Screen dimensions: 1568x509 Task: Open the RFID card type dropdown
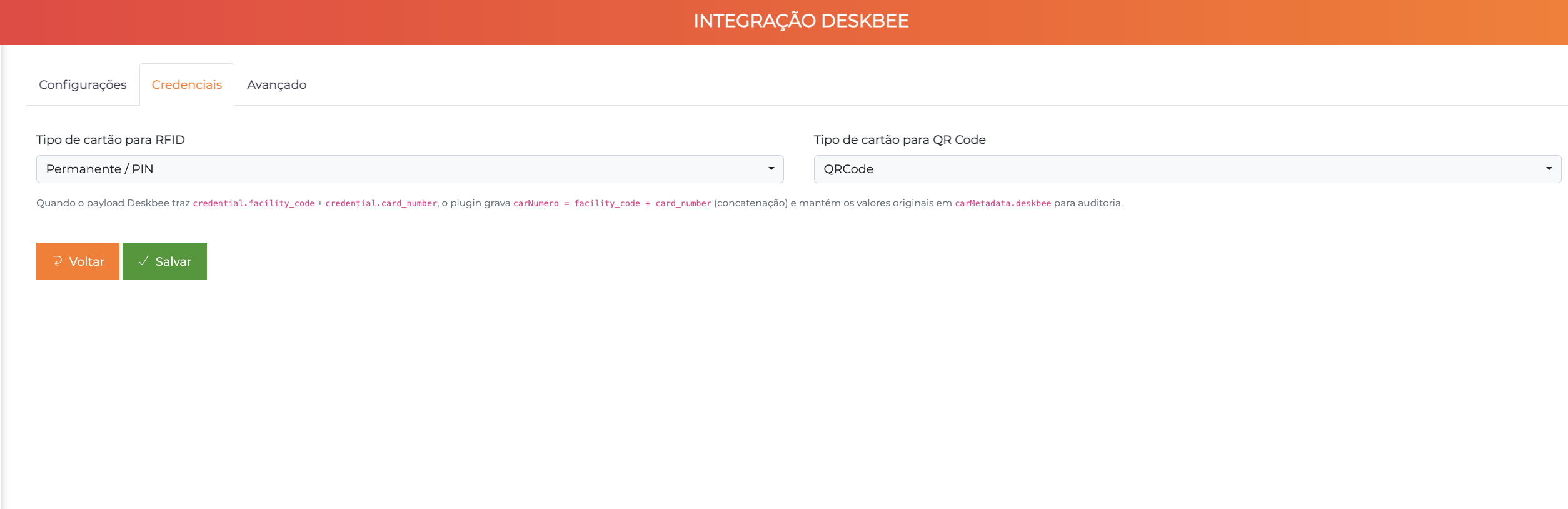410,169
